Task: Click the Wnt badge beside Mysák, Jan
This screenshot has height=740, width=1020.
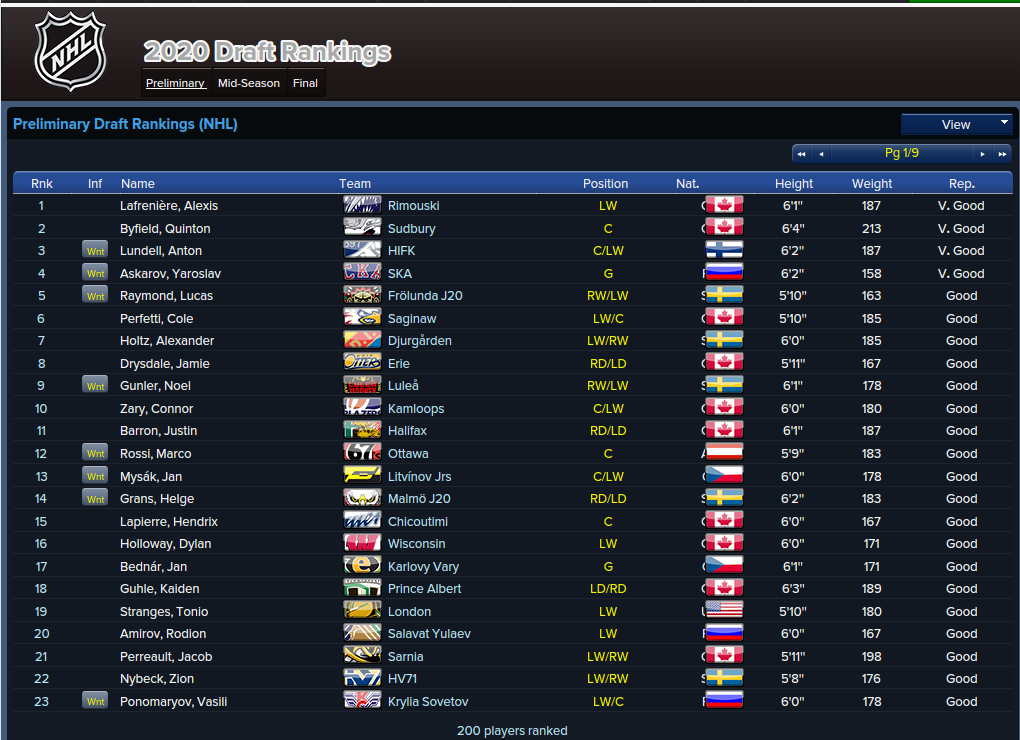Action: tap(95, 476)
